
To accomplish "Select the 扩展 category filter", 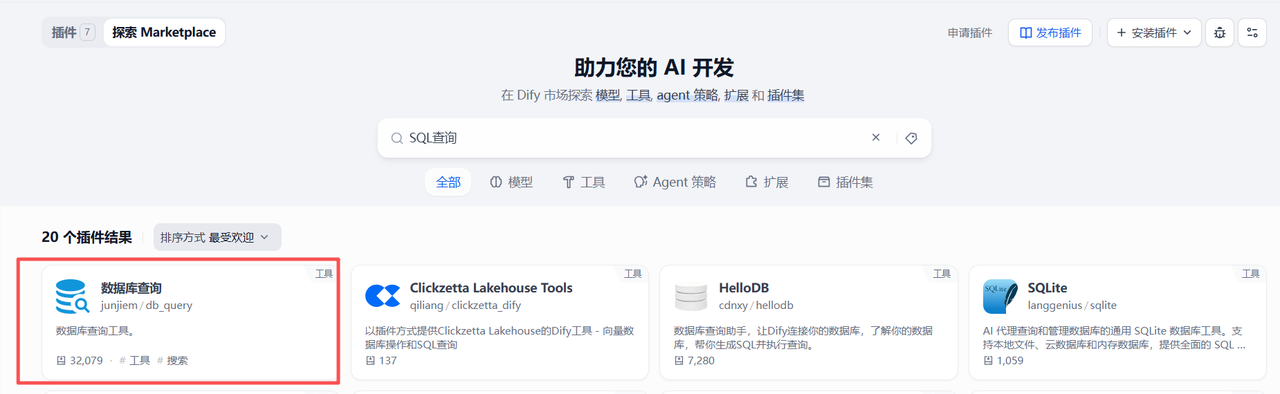I will pos(767,182).
